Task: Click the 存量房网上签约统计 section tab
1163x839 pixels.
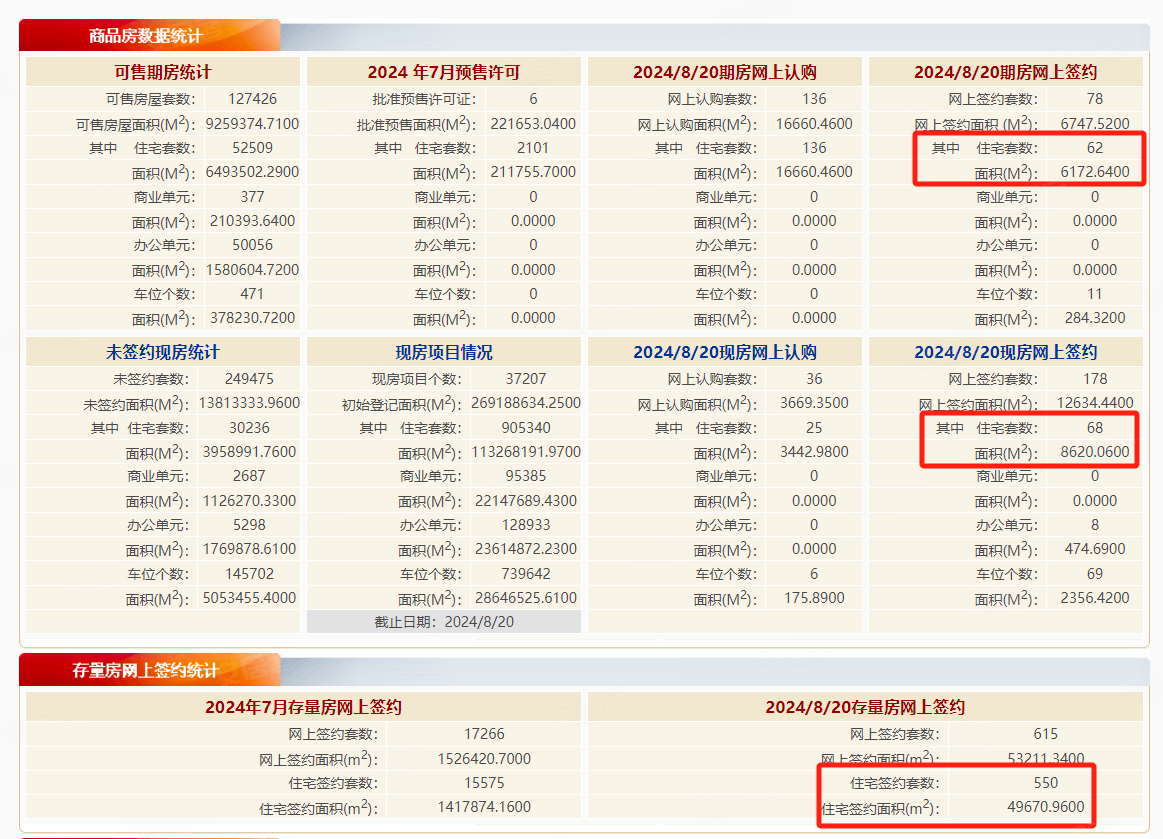Action: (x=146, y=670)
